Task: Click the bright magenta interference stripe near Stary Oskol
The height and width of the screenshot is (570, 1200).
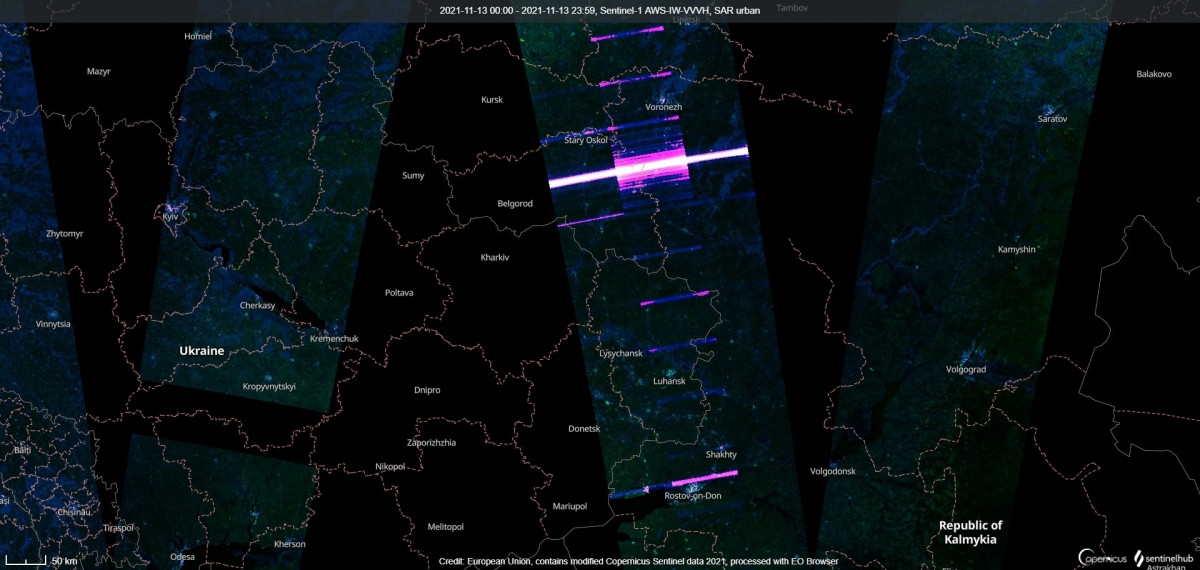Action: pos(648,166)
